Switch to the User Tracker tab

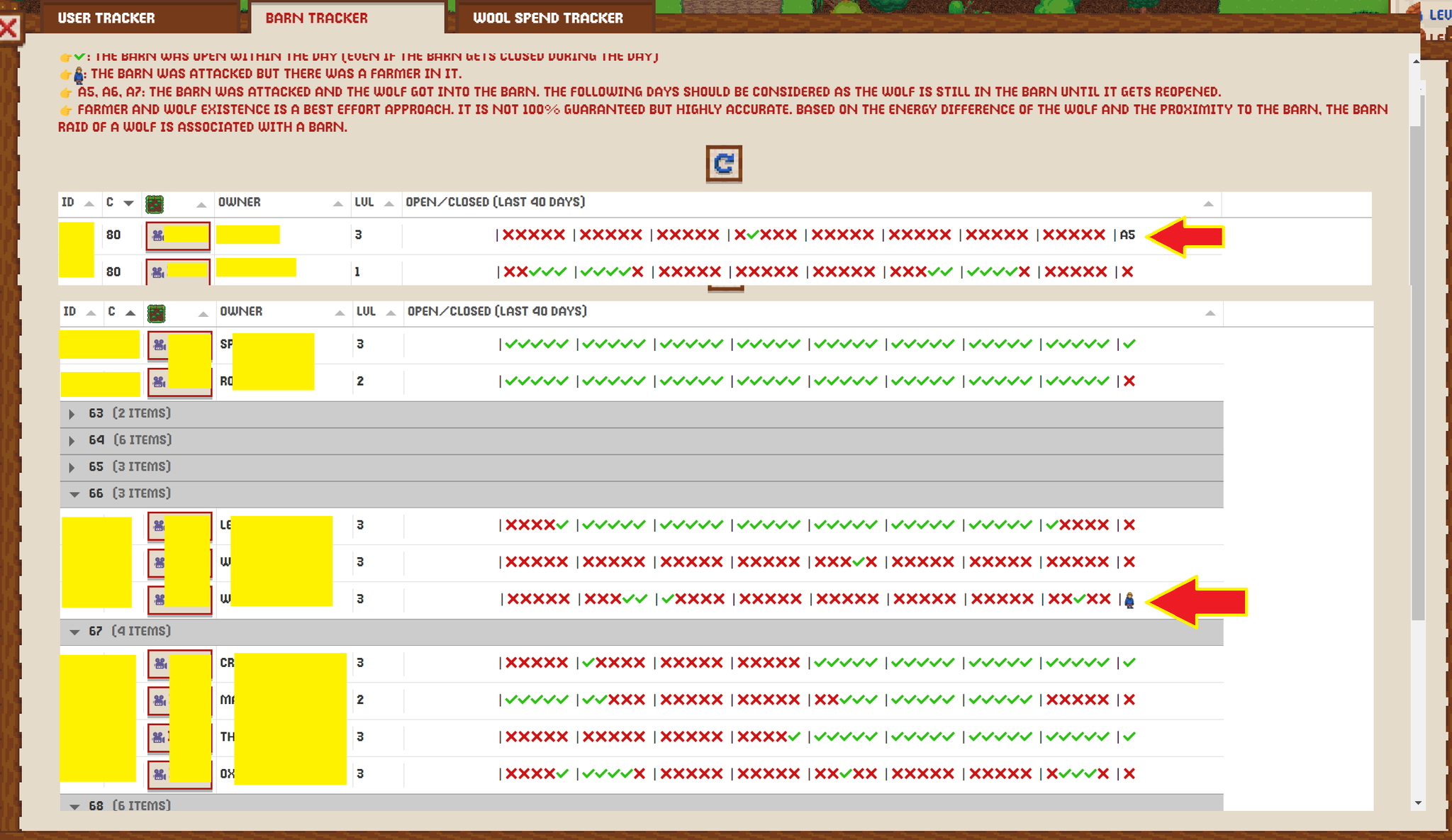[106, 18]
